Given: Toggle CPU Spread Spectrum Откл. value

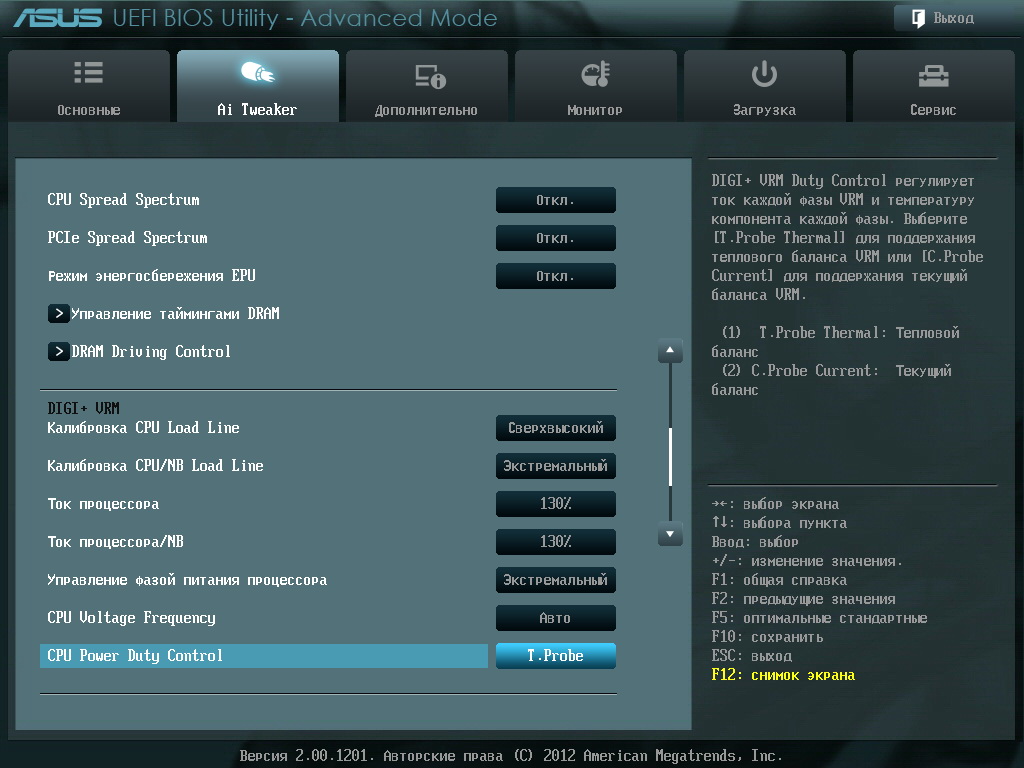Looking at the screenshot, I should [555, 200].
